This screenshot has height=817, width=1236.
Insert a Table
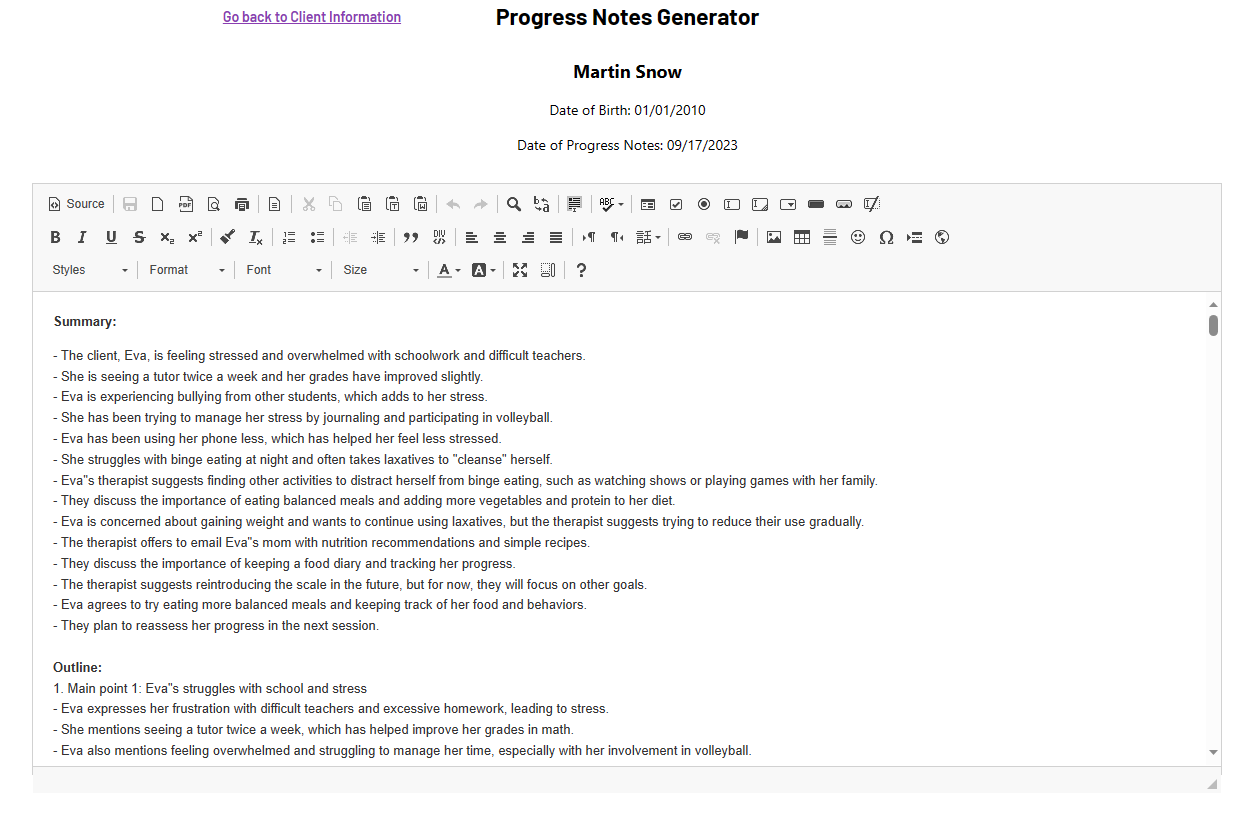(x=802, y=237)
